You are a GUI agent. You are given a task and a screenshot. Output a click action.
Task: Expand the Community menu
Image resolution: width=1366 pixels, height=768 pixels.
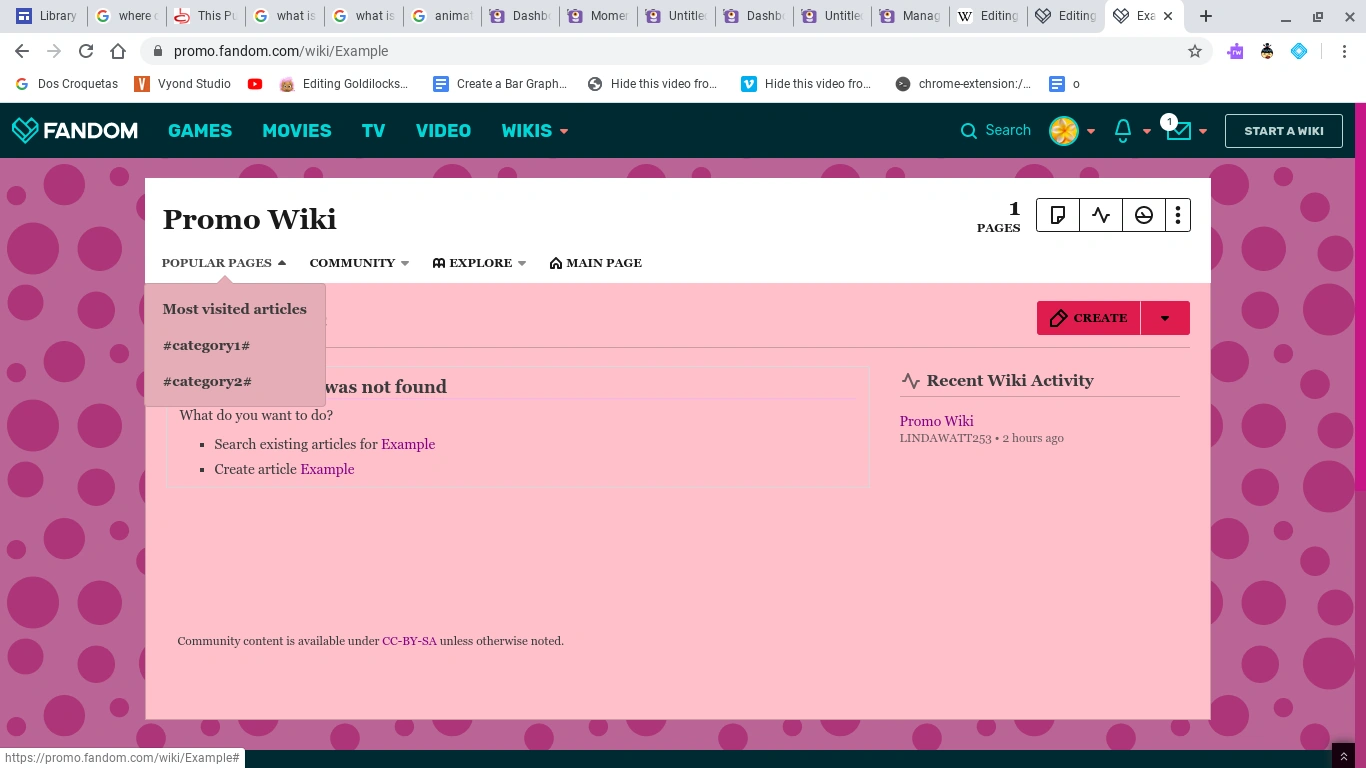(x=359, y=263)
